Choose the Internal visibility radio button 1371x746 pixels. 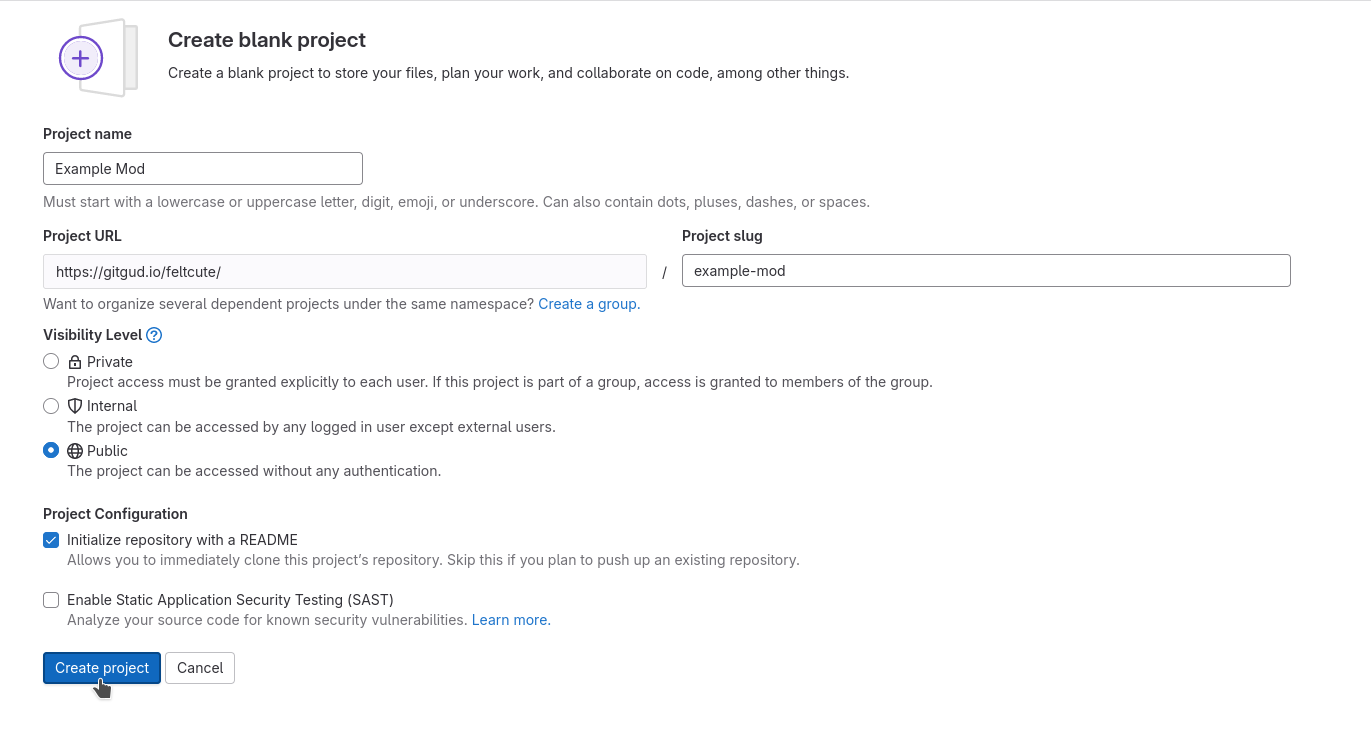(x=51, y=406)
